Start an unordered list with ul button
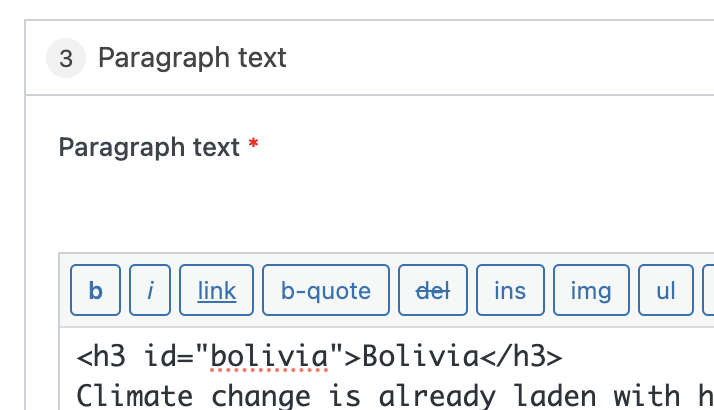 coord(666,291)
